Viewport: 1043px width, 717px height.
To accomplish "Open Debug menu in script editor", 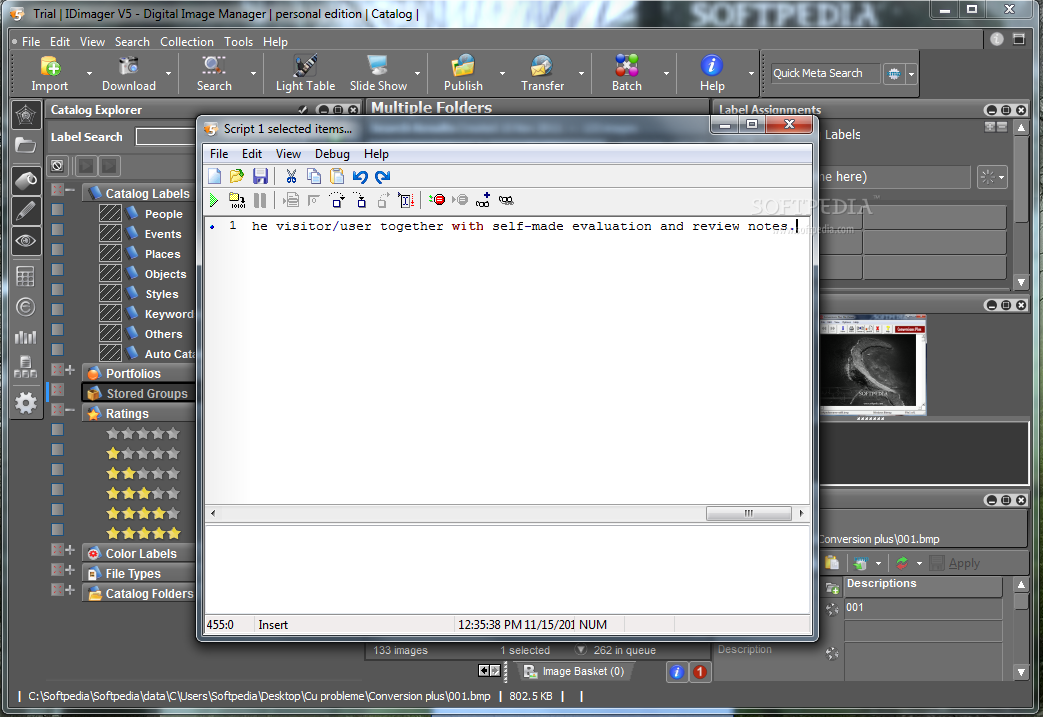I will click(x=332, y=154).
